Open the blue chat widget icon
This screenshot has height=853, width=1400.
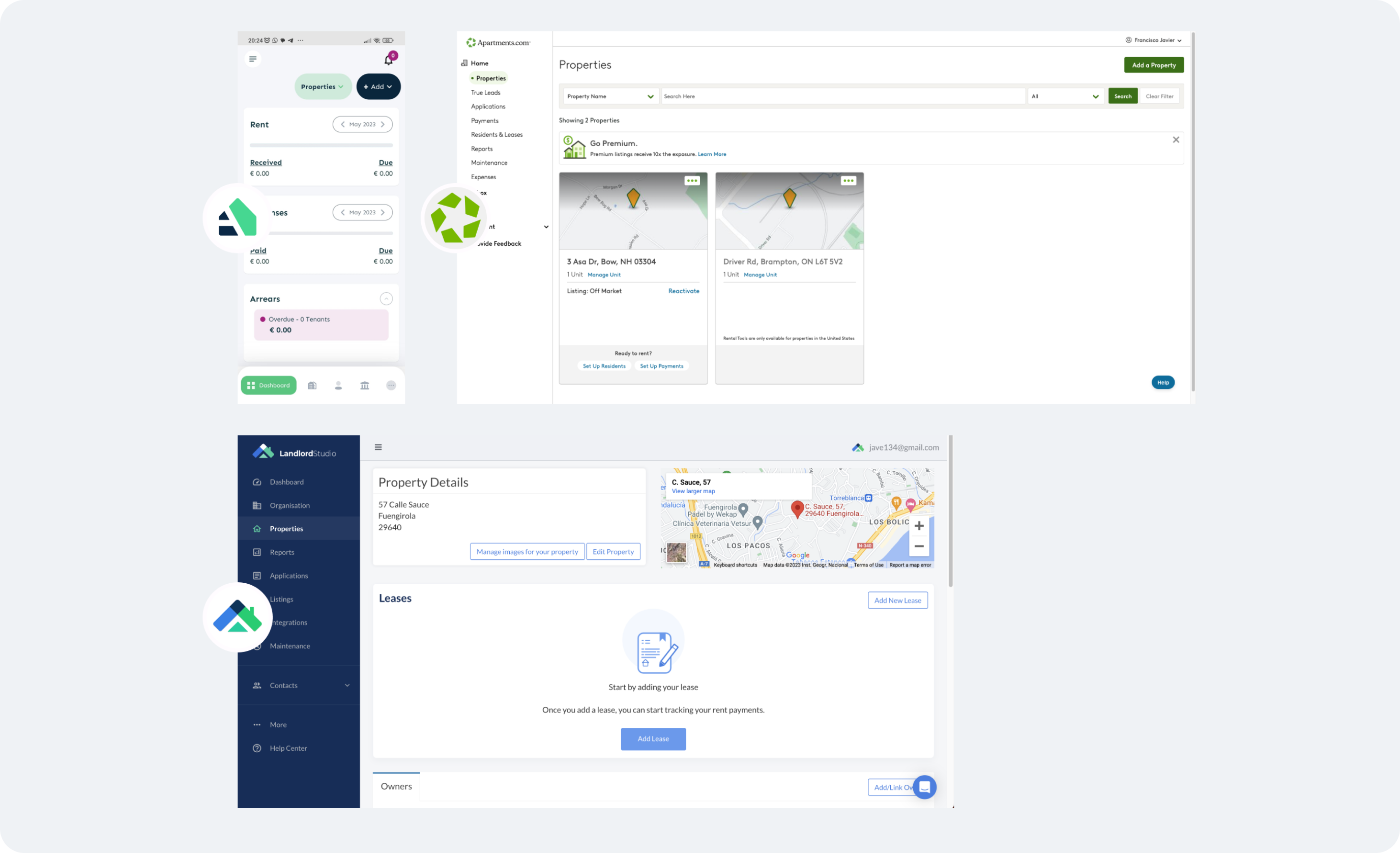click(924, 787)
